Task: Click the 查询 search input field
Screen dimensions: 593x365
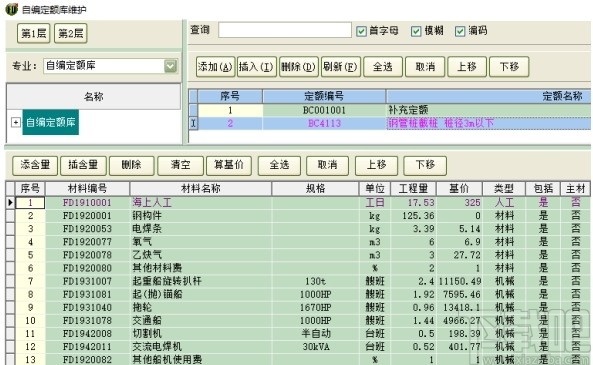Action: 285,30
